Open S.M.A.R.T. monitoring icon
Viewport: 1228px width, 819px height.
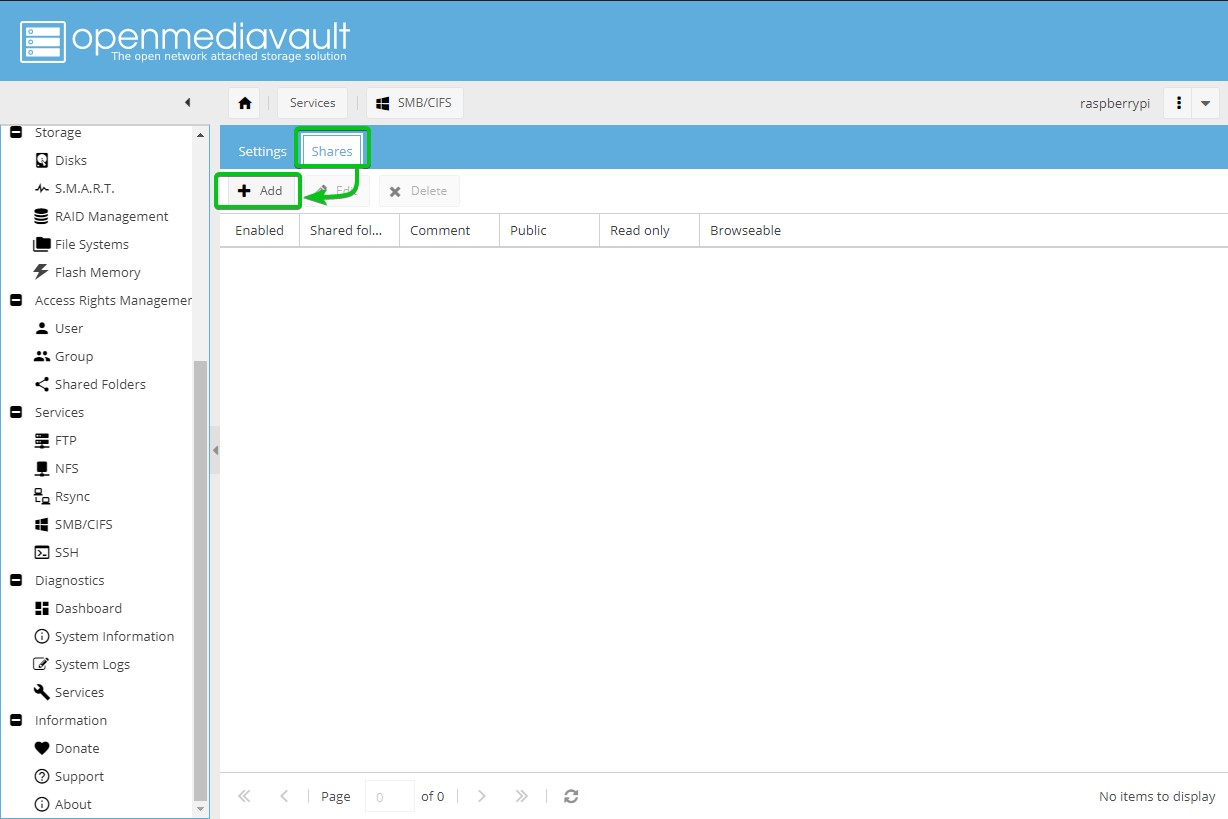pos(42,188)
